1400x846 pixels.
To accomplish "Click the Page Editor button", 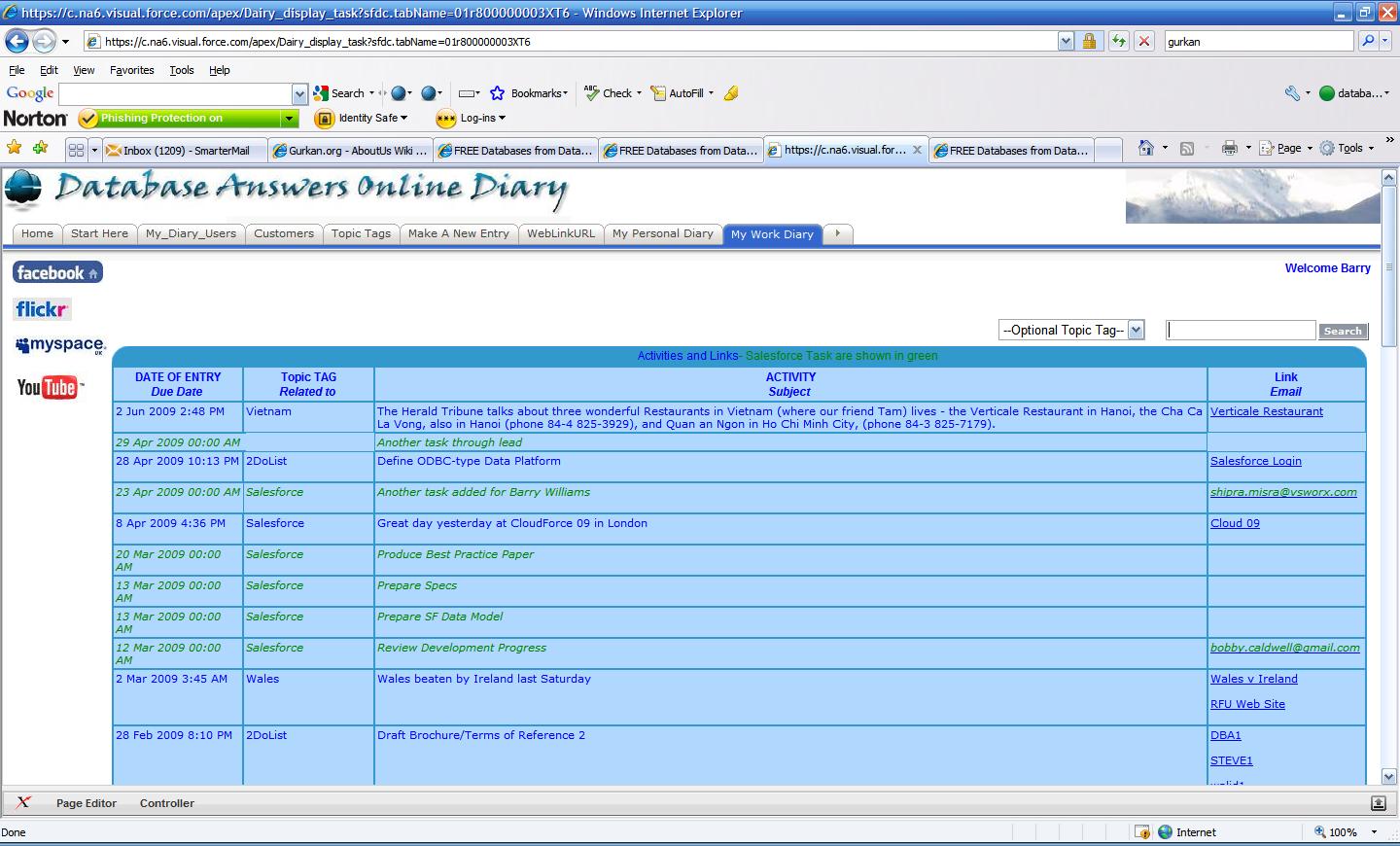I will (87, 803).
